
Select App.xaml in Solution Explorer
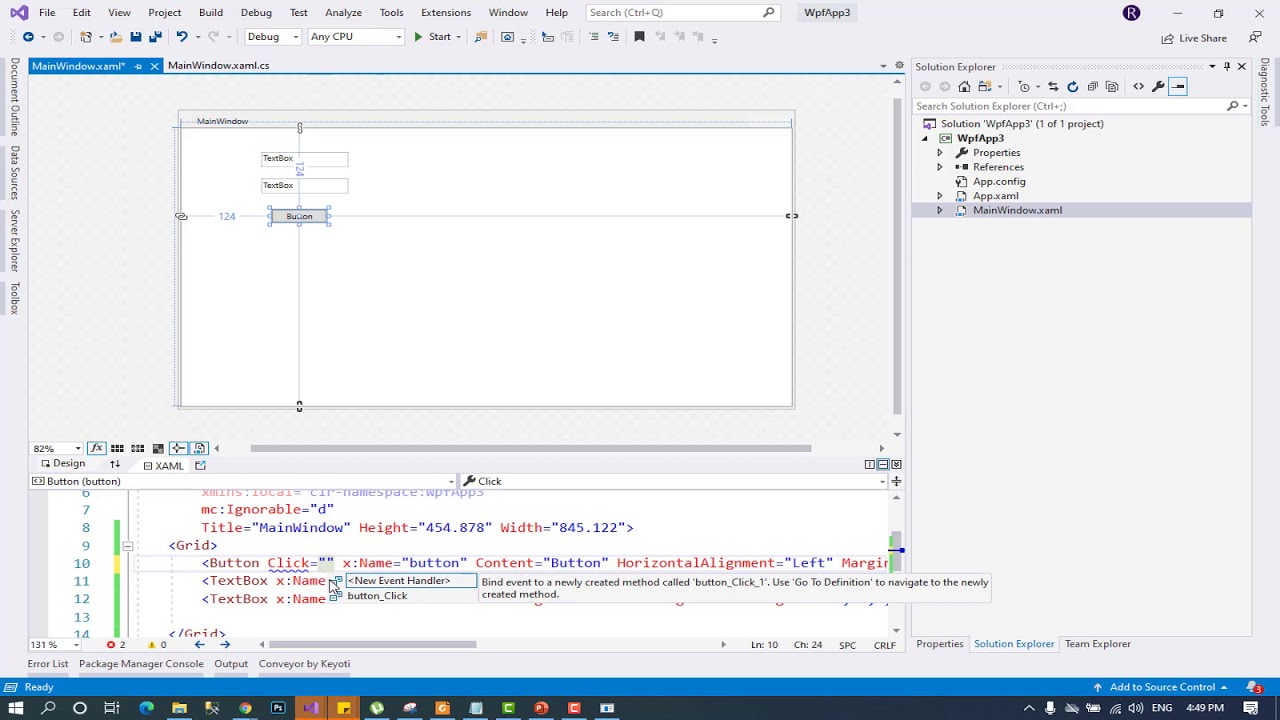(995, 196)
